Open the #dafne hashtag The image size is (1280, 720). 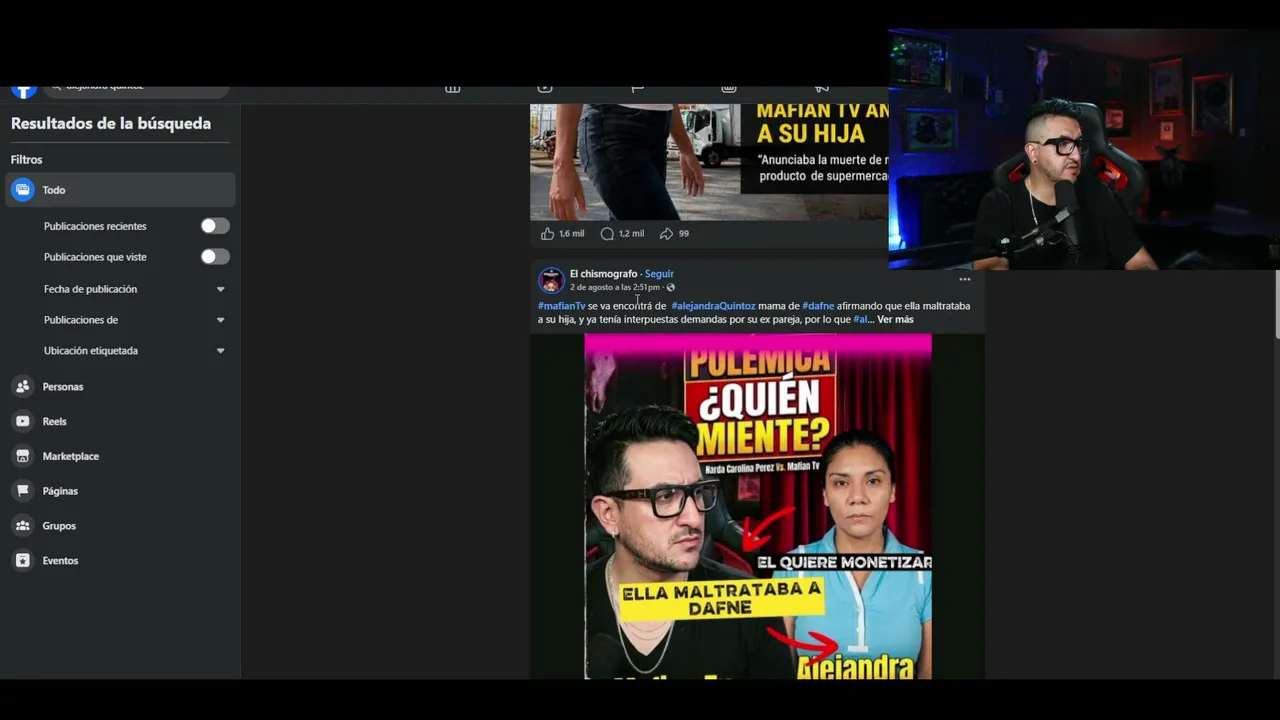818,306
